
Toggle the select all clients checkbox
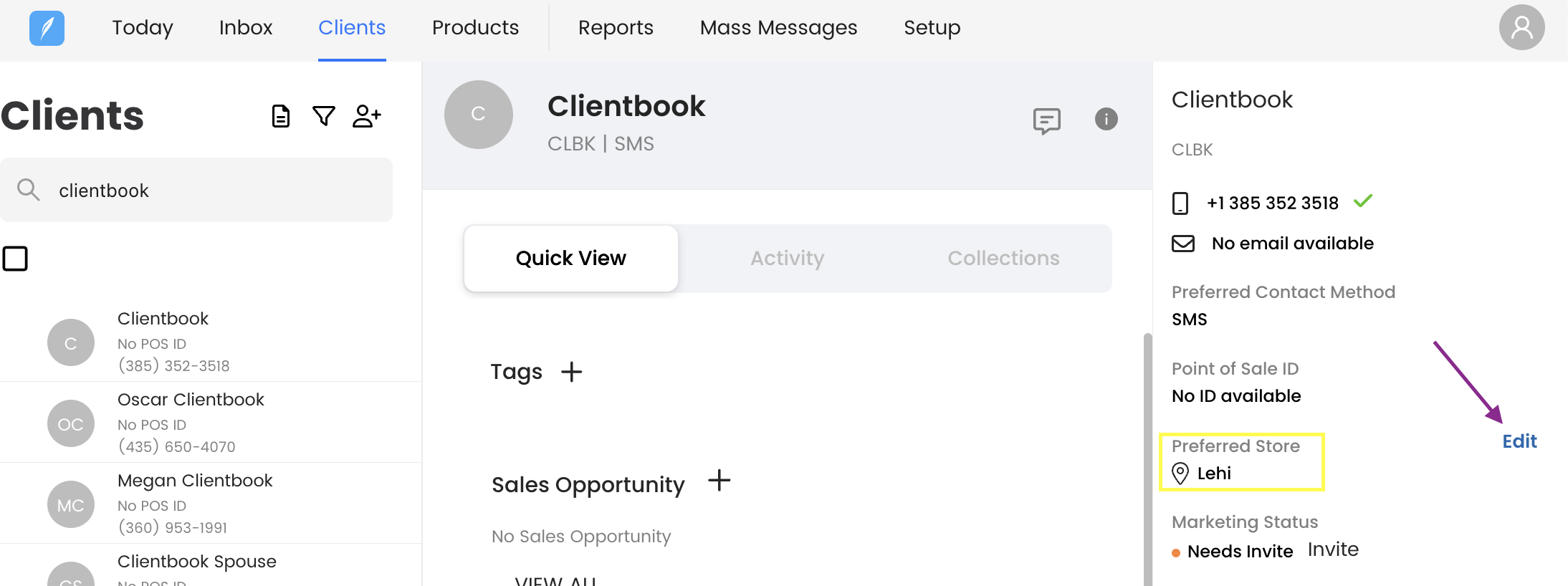(15, 259)
